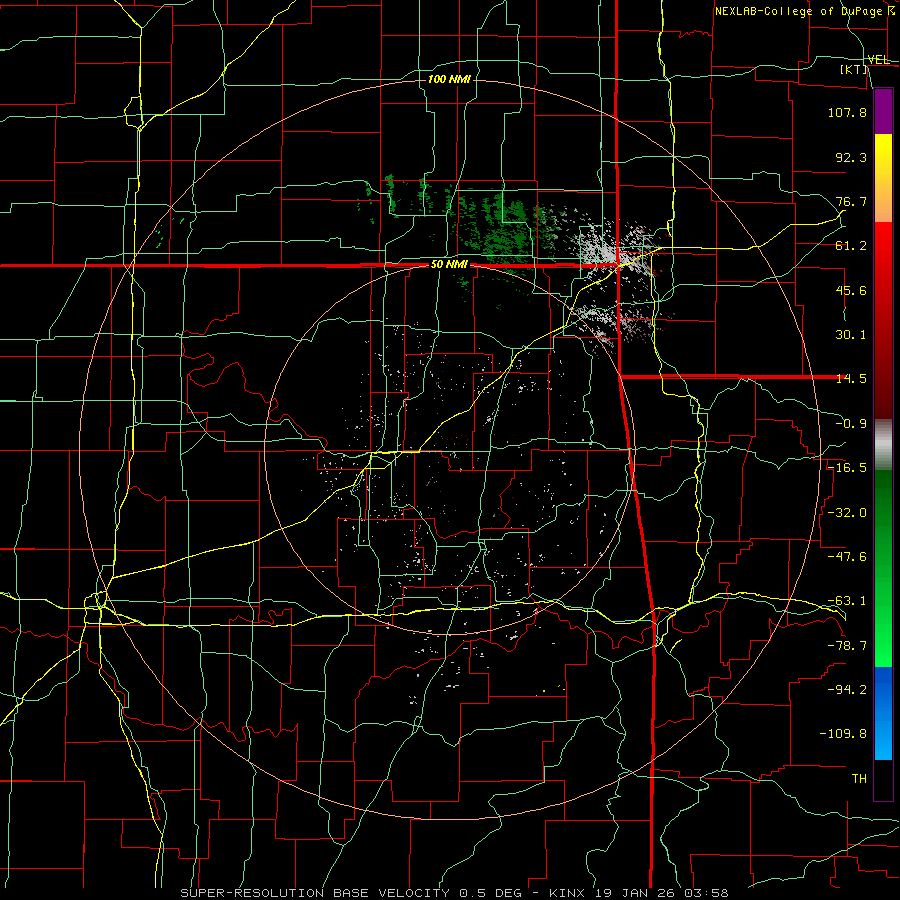This screenshot has height=900, width=900.
Task: Select the -16.5 legend value
Action: click(847, 468)
